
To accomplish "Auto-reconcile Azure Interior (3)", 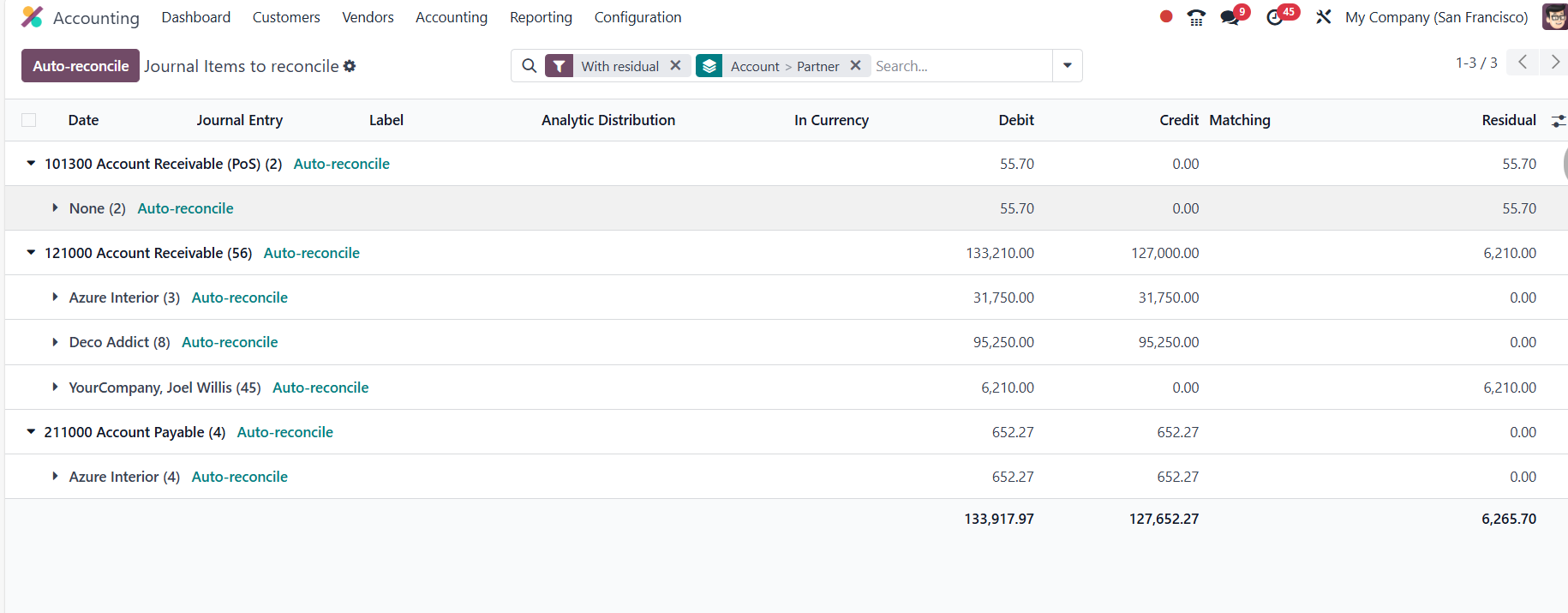I will pyautogui.click(x=239, y=297).
